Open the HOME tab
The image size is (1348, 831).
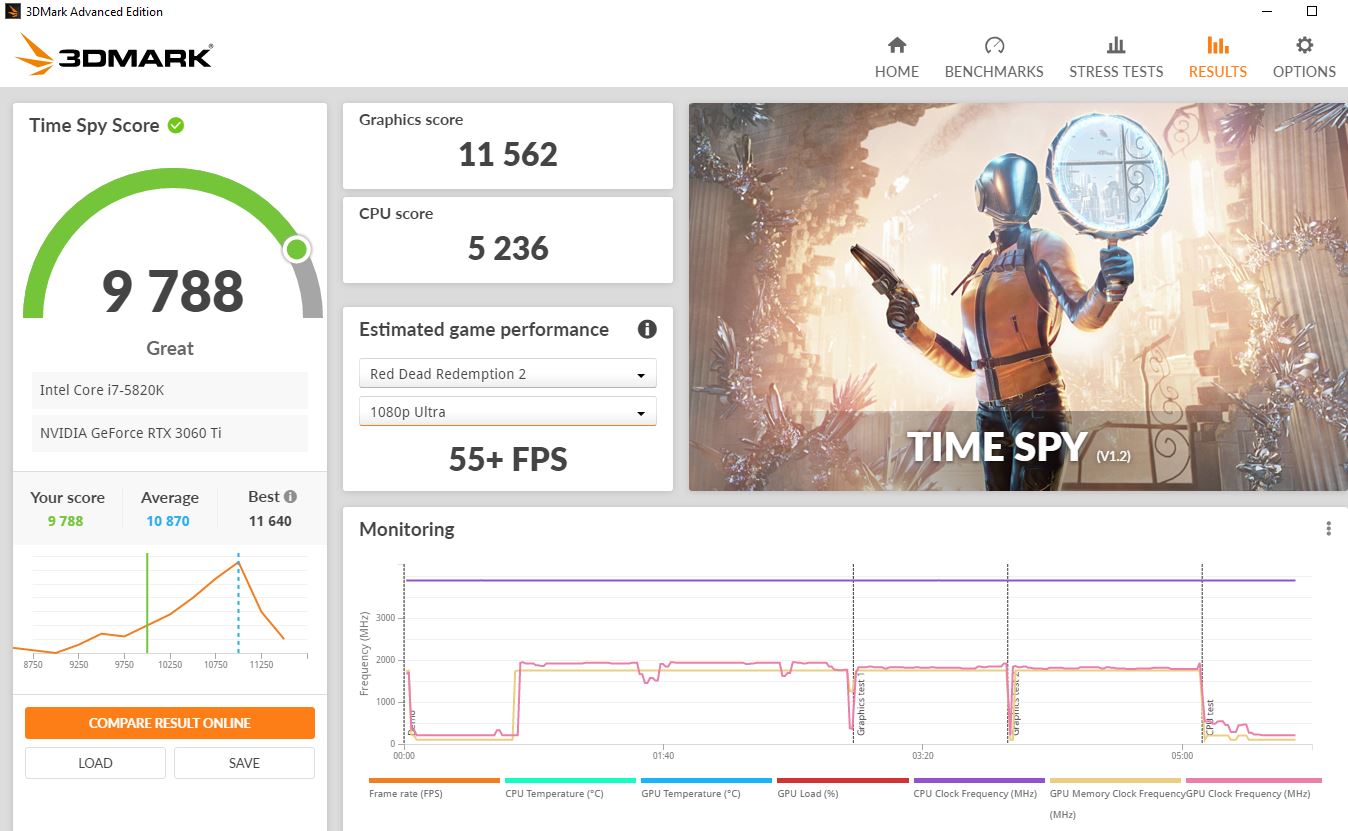click(897, 58)
